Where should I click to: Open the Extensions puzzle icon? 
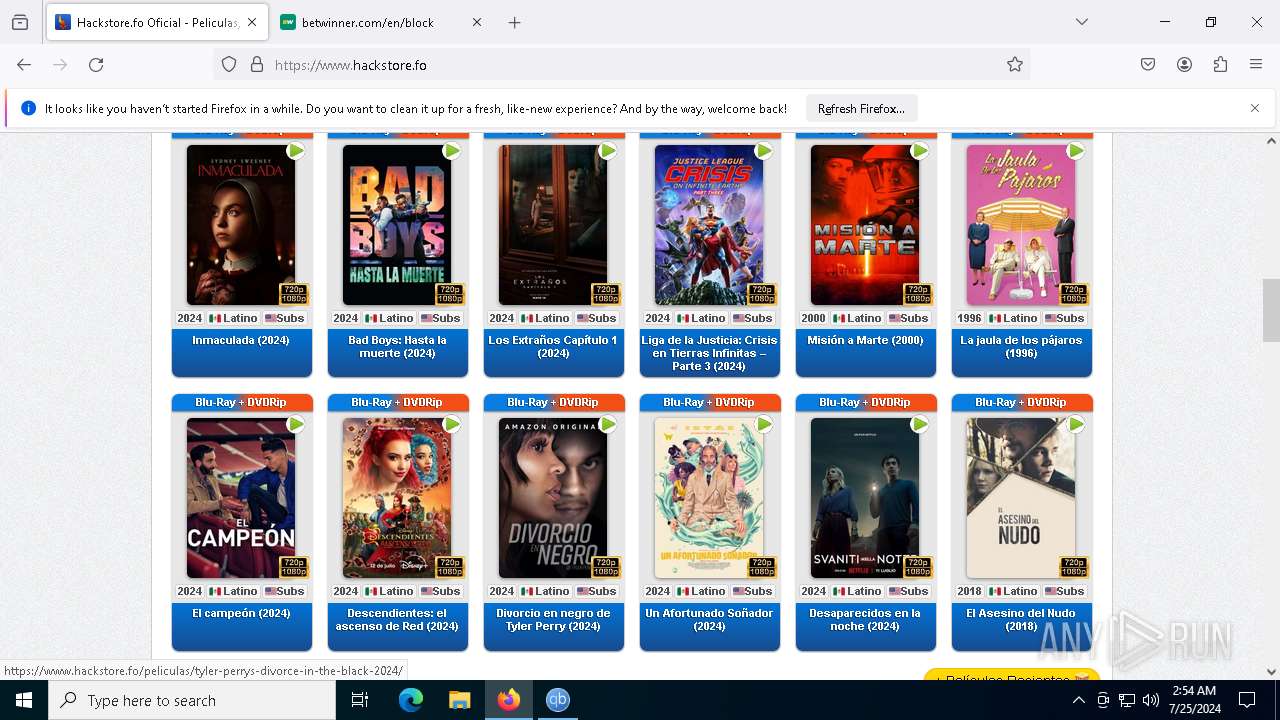click(x=1220, y=65)
